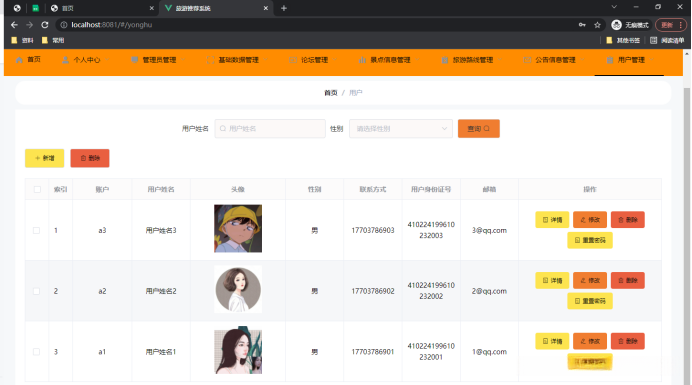Click the person icon next to 个人中心

65,60
